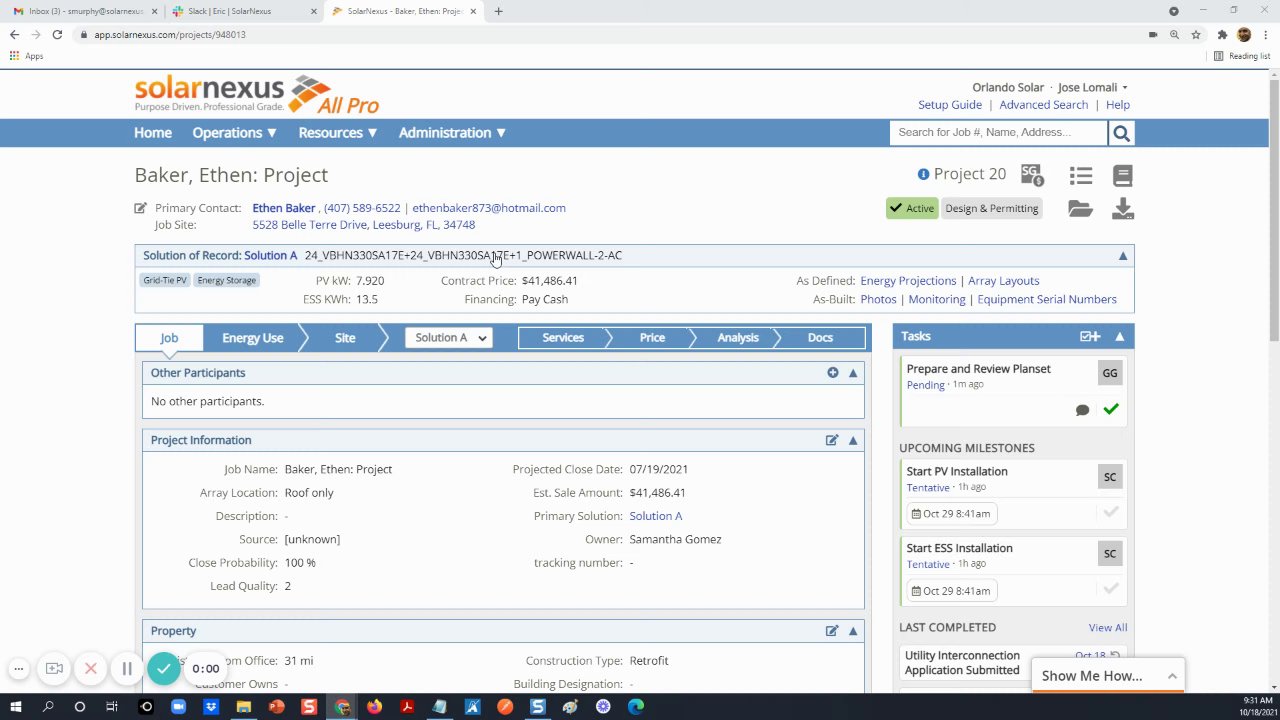Edit primary contact using the pencil icon
1280x720 pixels.
pyautogui.click(x=141, y=208)
